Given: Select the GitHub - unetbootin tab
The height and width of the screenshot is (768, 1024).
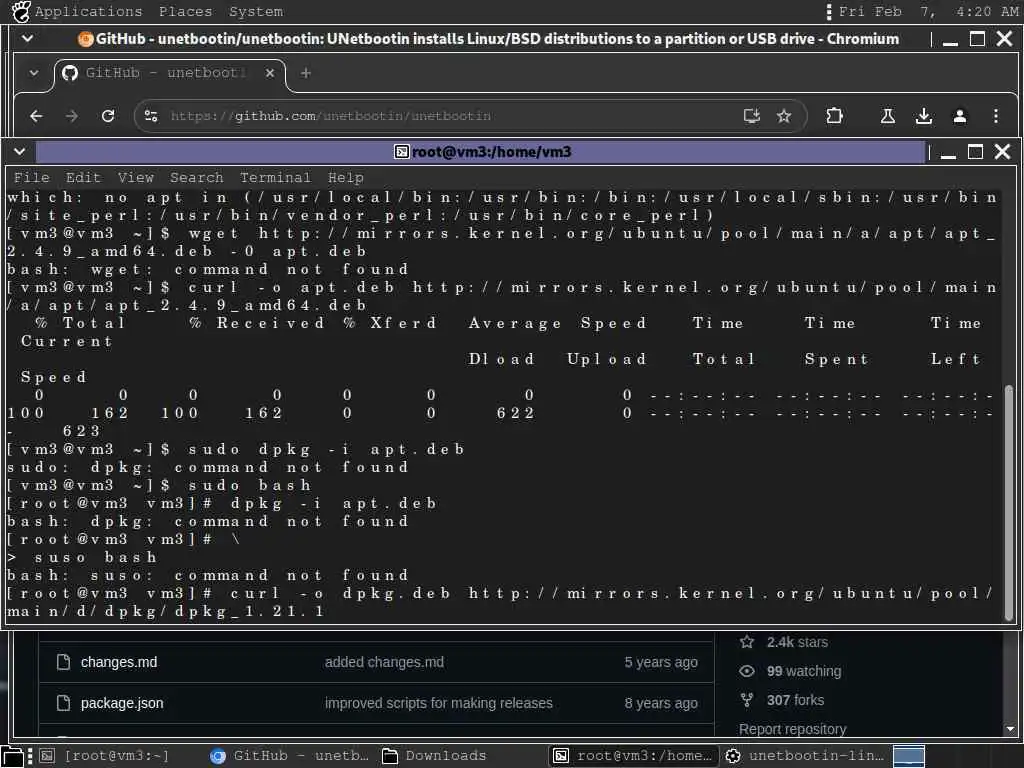Looking at the screenshot, I should point(169,73).
